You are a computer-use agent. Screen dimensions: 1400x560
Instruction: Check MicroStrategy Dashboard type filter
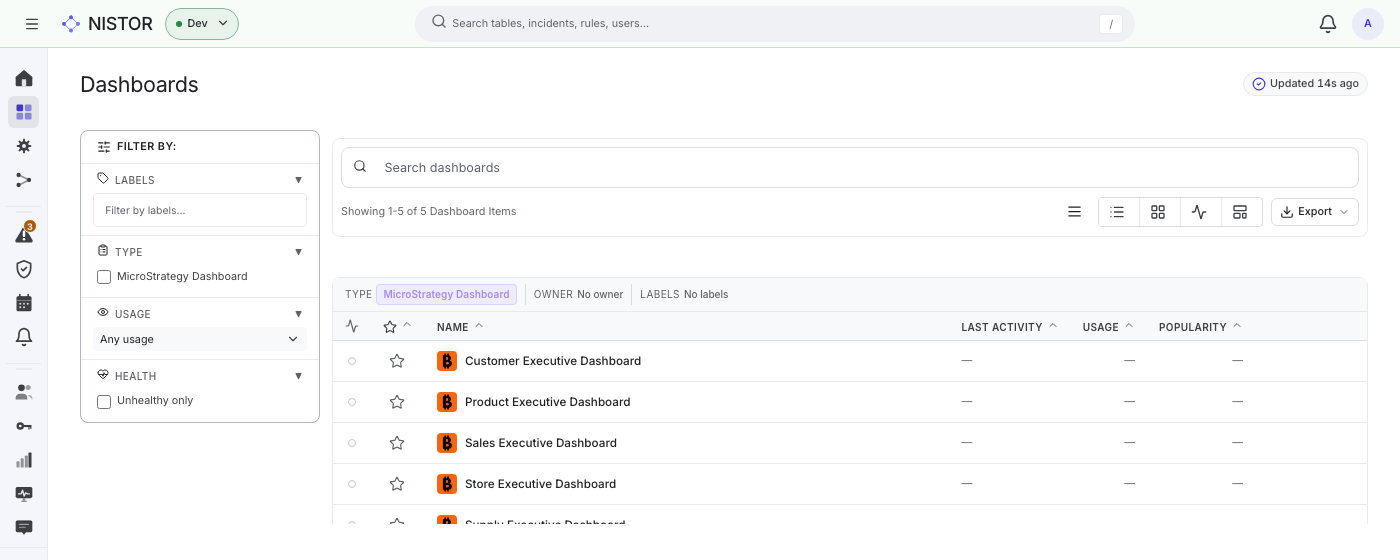104,277
